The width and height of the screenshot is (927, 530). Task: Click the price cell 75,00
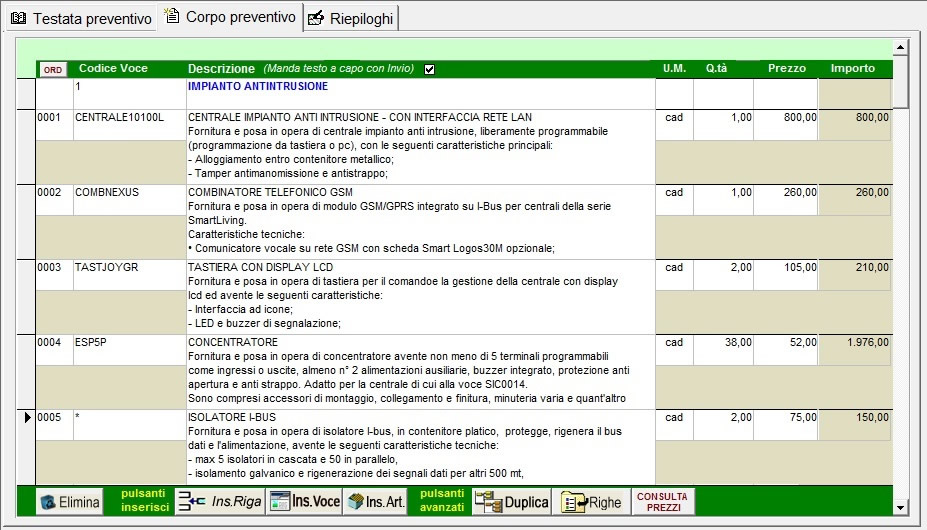point(786,425)
